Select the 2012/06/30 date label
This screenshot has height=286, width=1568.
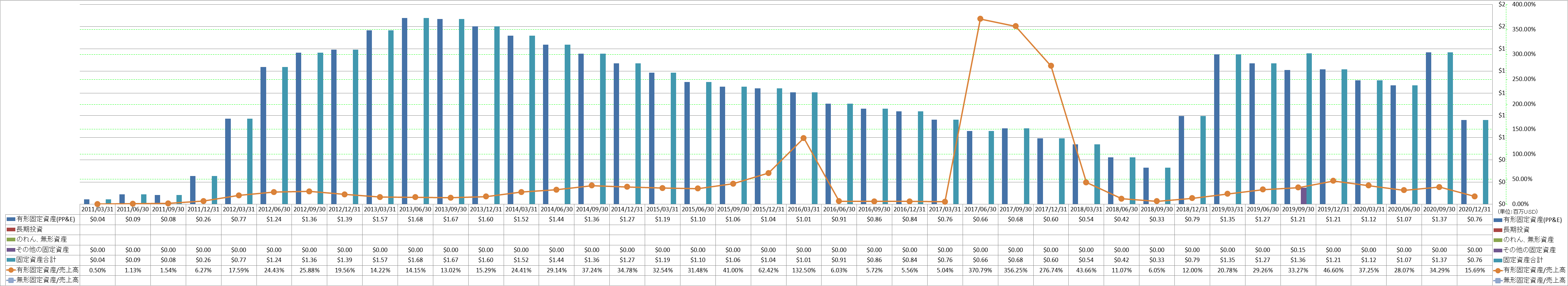pyautogui.click(x=274, y=209)
